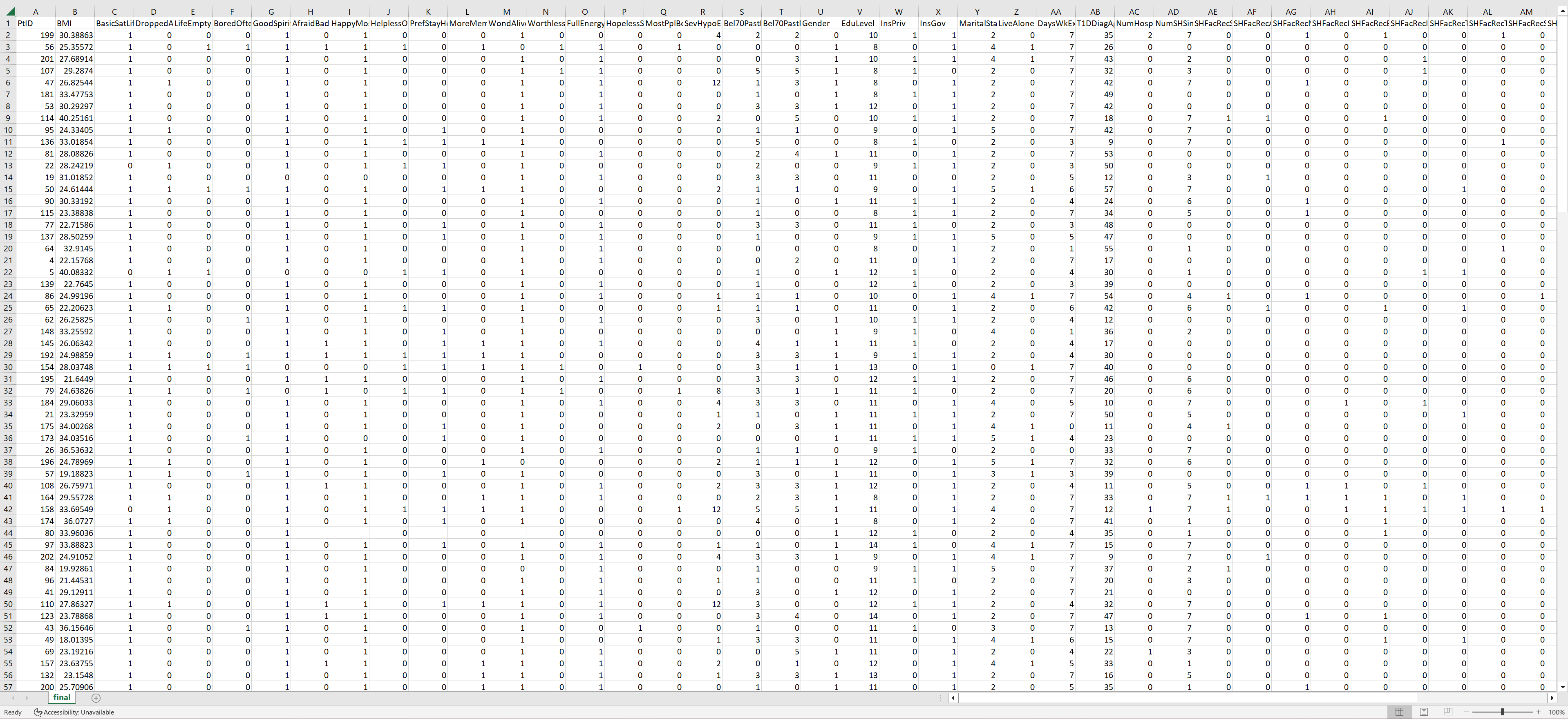This screenshot has width=1568, height=719.
Task: Select the Gender header cell
Action: 820,23
